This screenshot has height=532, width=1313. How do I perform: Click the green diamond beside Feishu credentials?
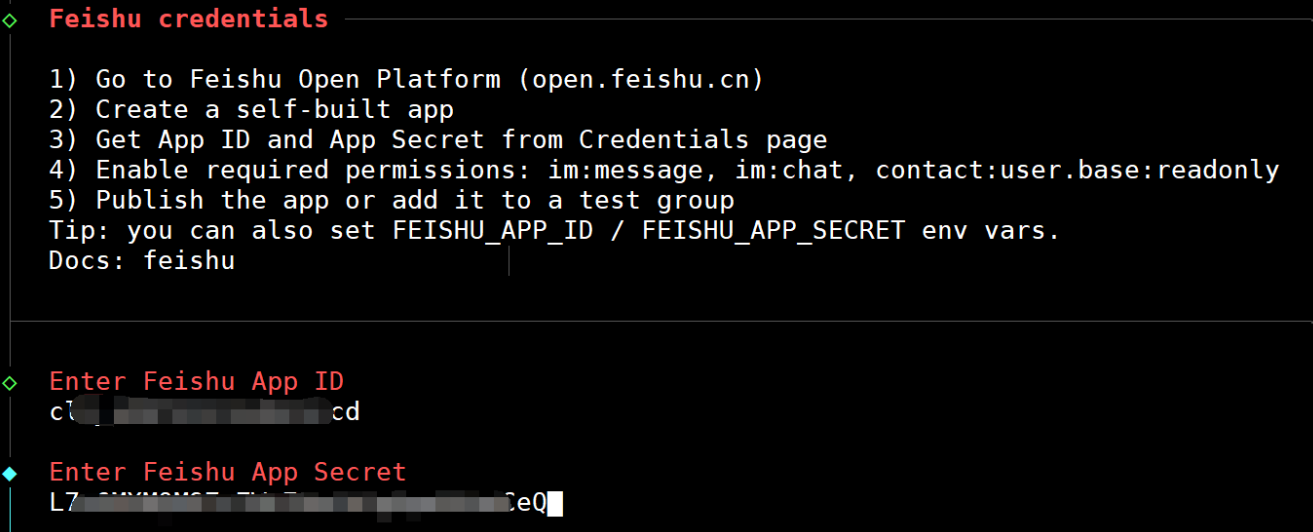10,19
